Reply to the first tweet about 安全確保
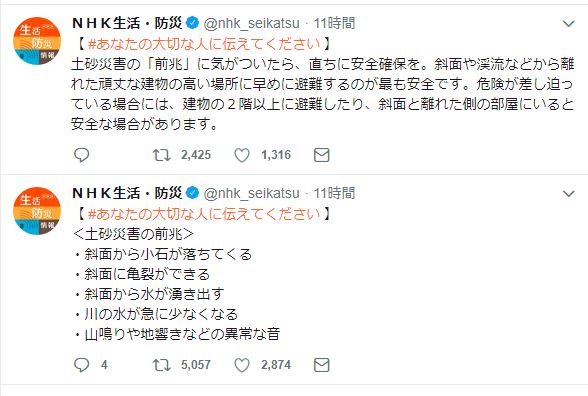588x396 pixels. tap(81, 155)
